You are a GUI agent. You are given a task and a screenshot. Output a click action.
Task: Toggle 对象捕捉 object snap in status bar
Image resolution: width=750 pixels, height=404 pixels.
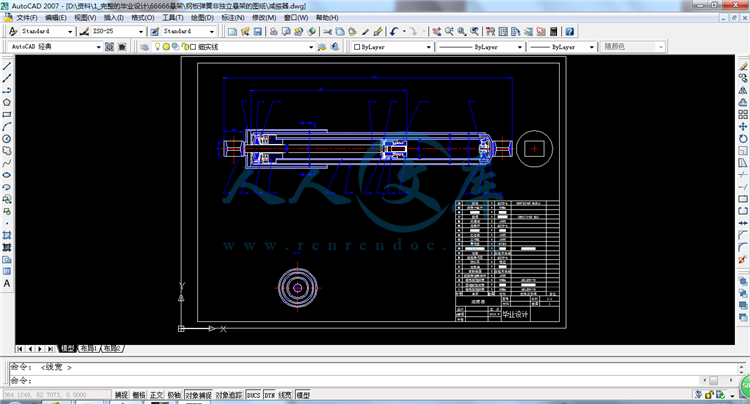[199, 395]
